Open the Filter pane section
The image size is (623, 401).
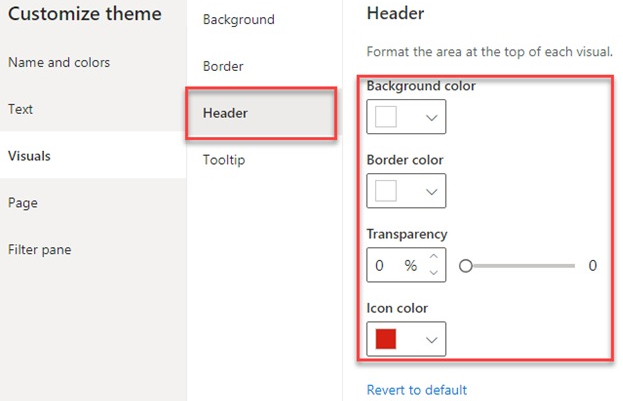tap(40, 250)
